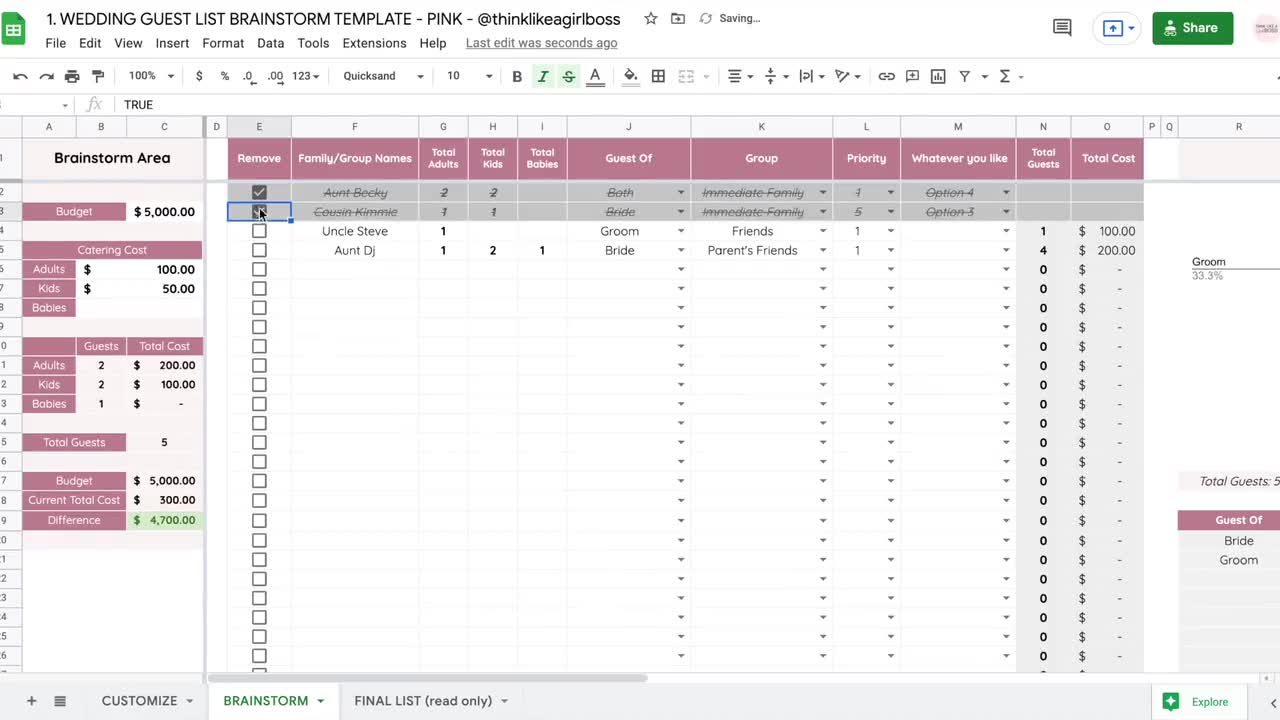Click the Insert comment icon
Image resolution: width=1280 pixels, height=720 pixels.
pos(912,76)
